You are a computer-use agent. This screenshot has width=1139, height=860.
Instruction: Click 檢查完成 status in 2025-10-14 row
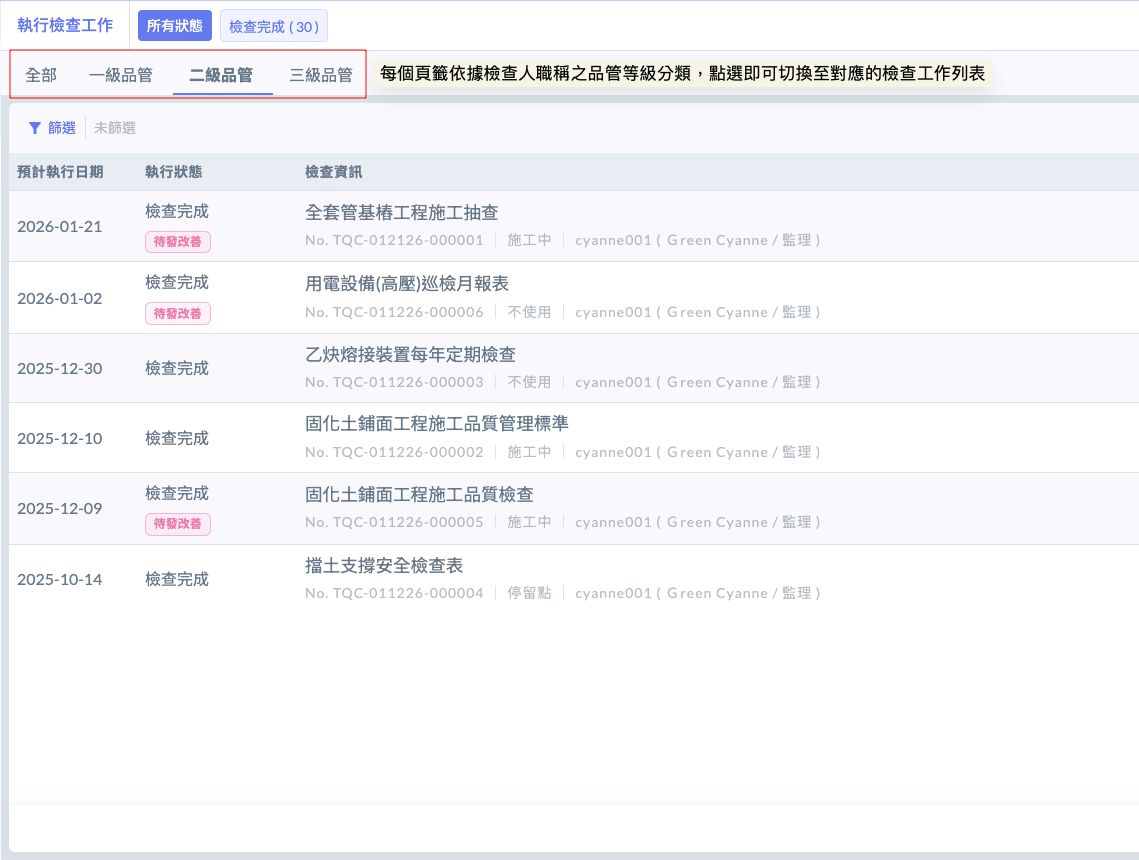[x=177, y=580]
